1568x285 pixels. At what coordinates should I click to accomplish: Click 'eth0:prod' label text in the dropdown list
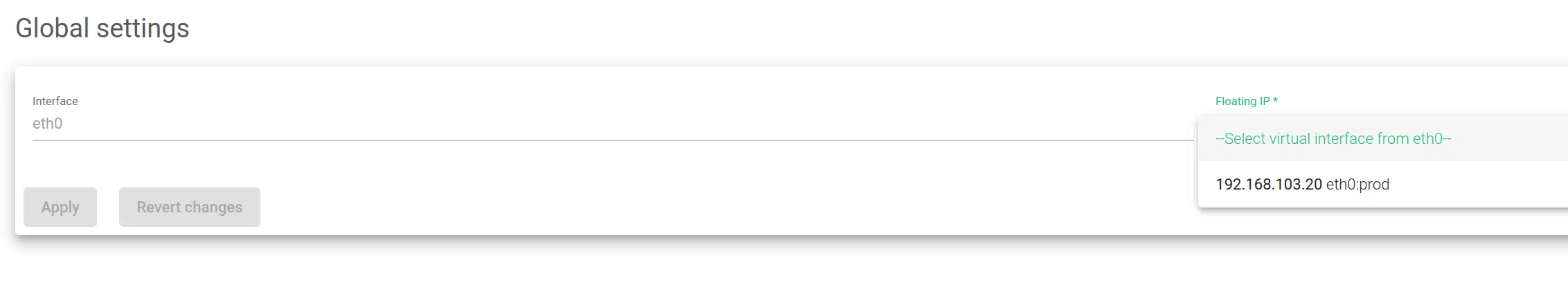click(1357, 185)
